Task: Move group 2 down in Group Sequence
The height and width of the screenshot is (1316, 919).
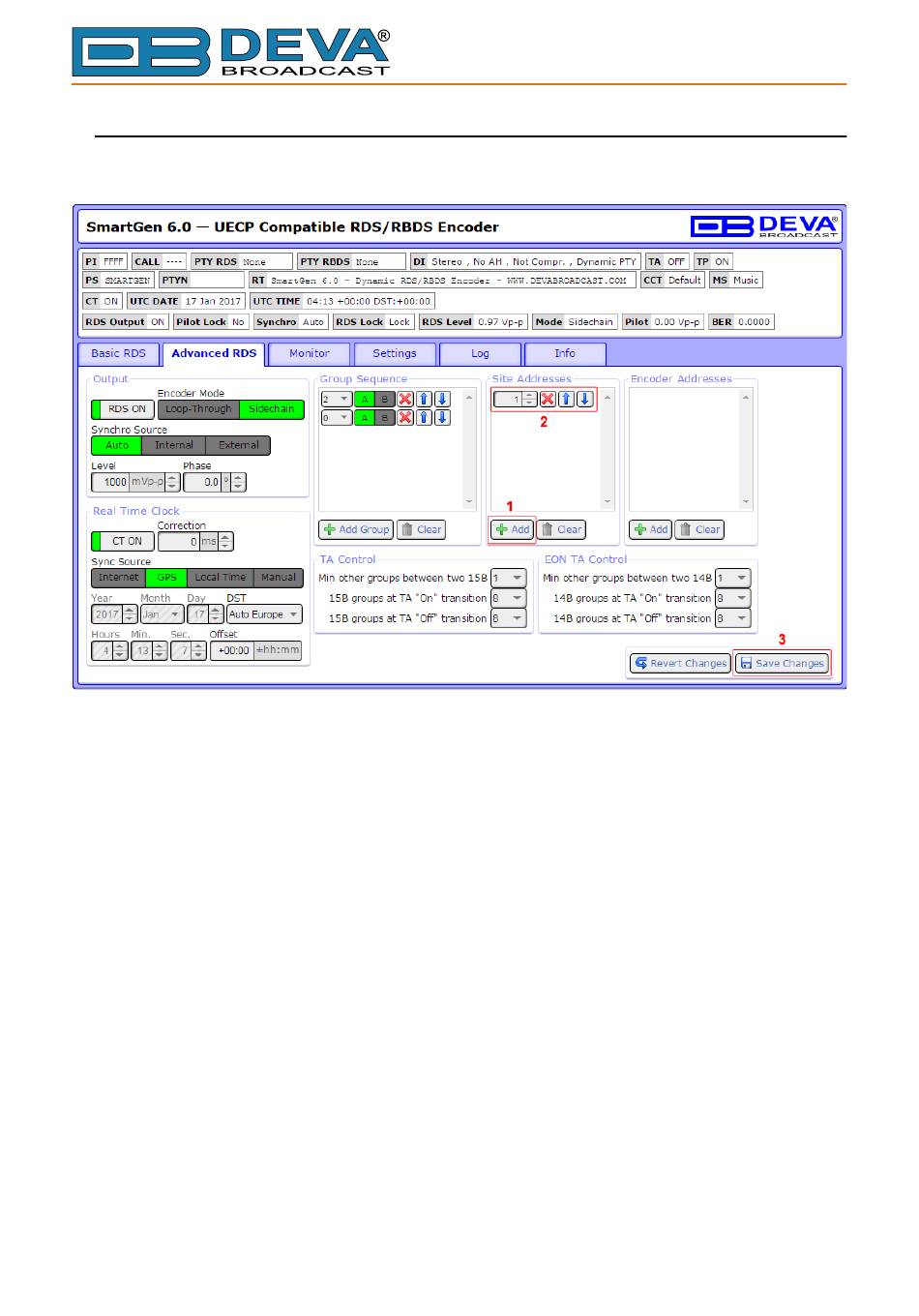Action: (442, 400)
